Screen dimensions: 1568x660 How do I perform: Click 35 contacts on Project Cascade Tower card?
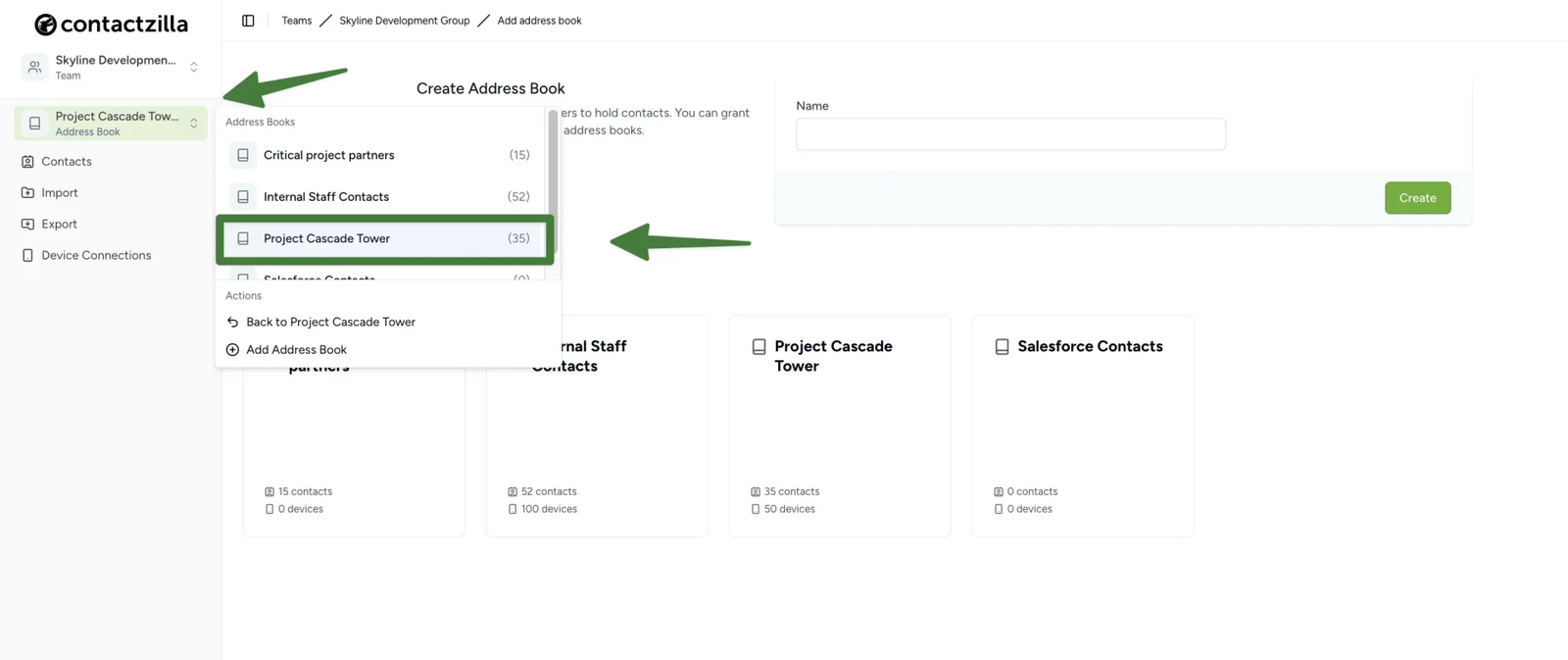point(792,492)
